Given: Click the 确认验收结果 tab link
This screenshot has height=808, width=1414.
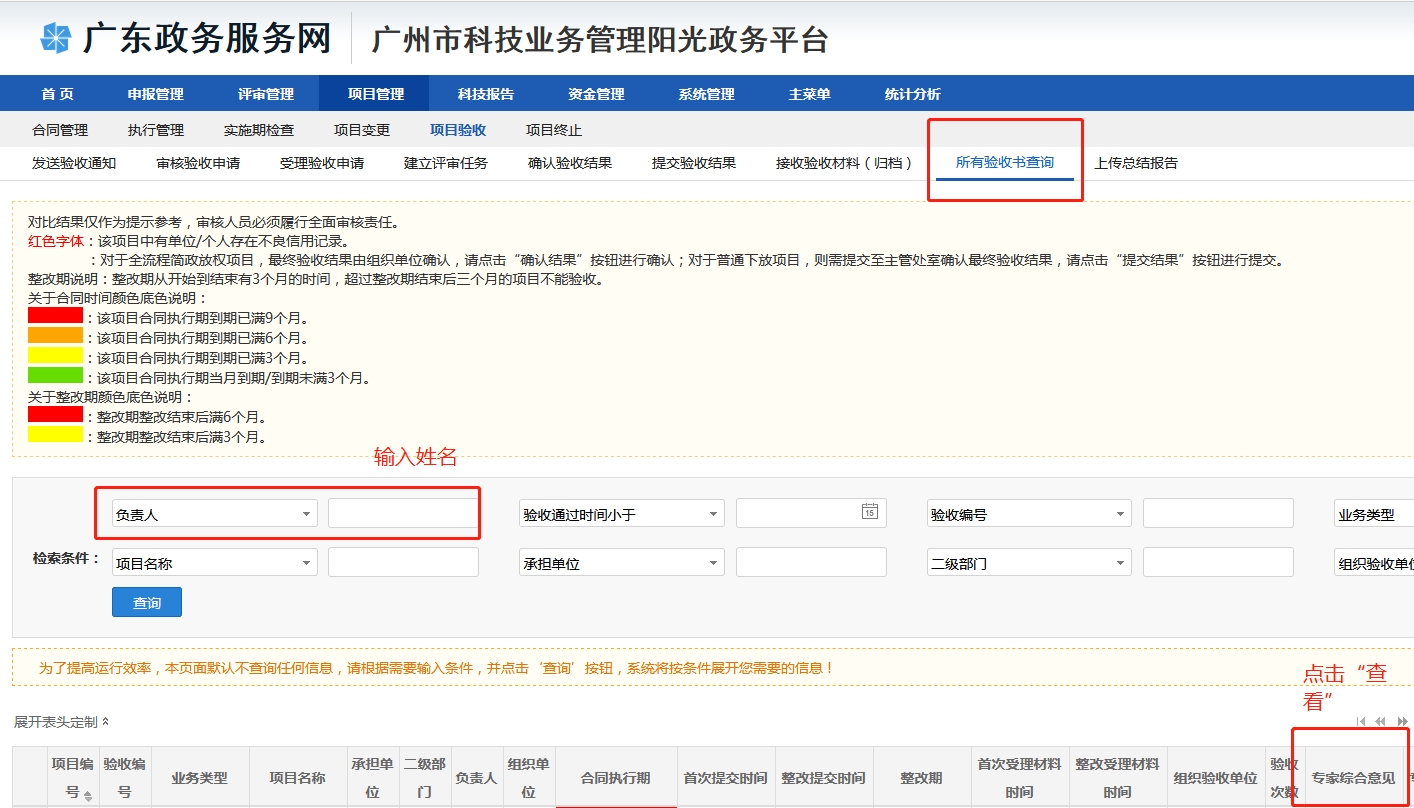Looking at the screenshot, I should click(x=569, y=163).
